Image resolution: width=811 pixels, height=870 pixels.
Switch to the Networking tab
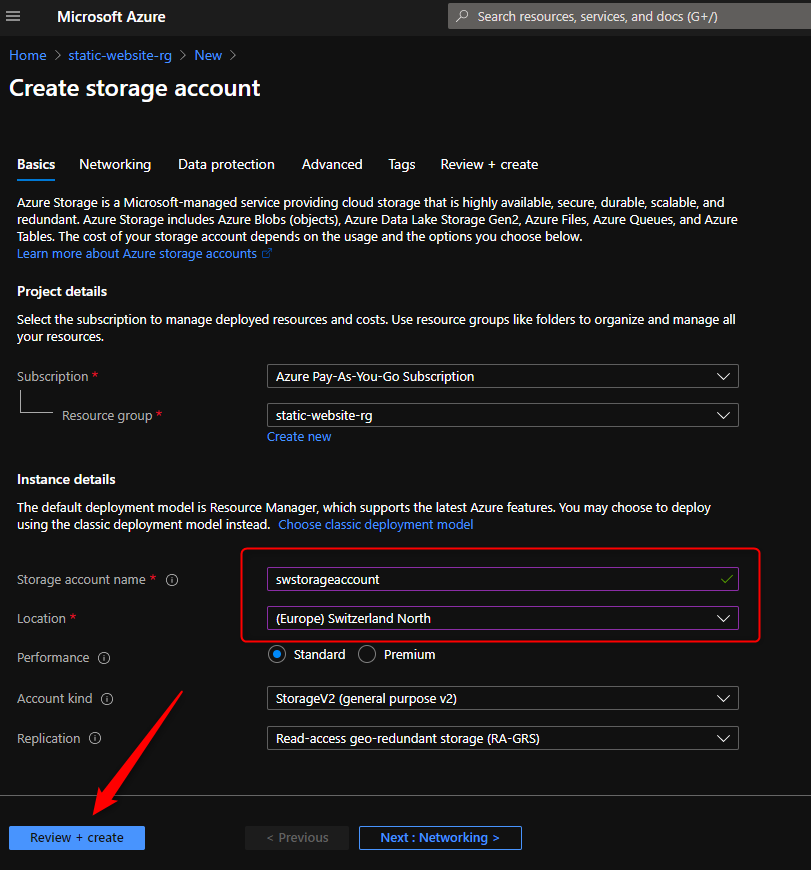click(115, 165)
